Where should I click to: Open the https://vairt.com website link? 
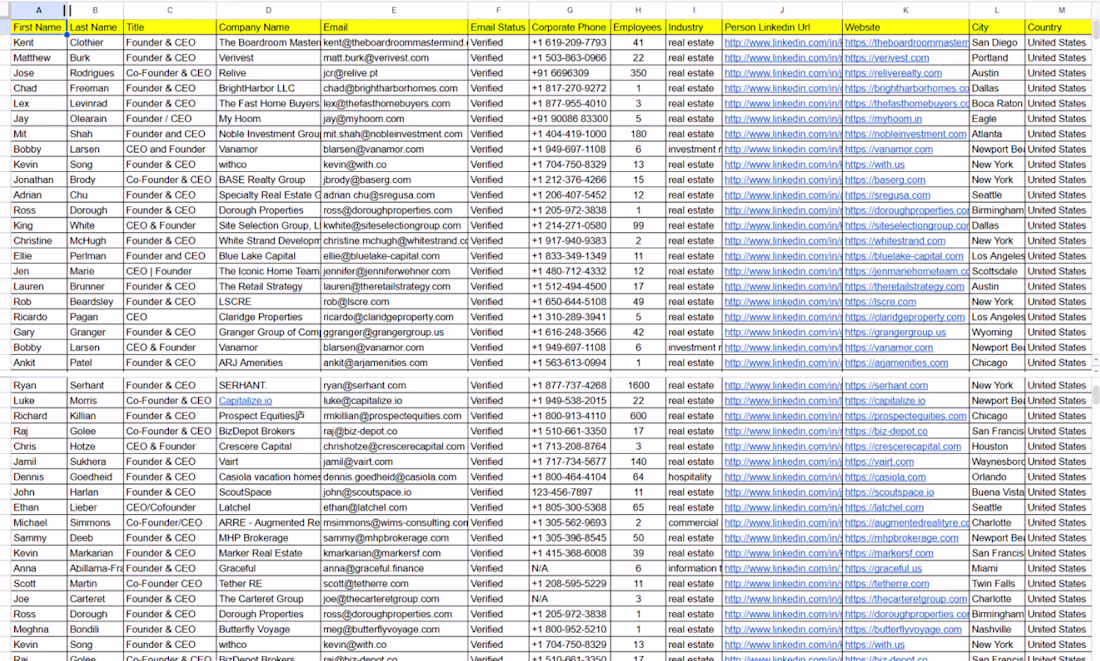point(879,462)
